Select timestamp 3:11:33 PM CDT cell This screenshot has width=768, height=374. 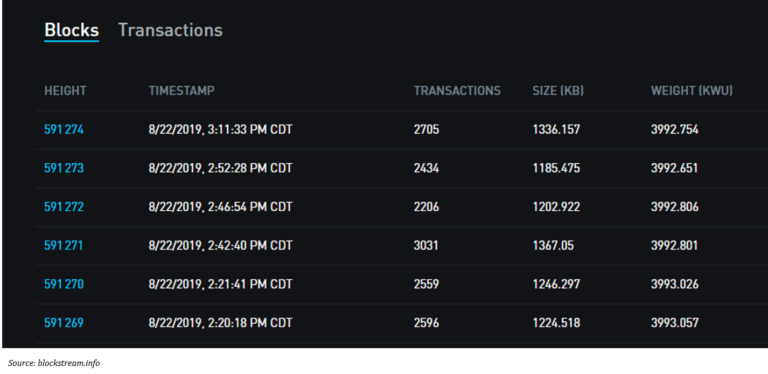220,130
